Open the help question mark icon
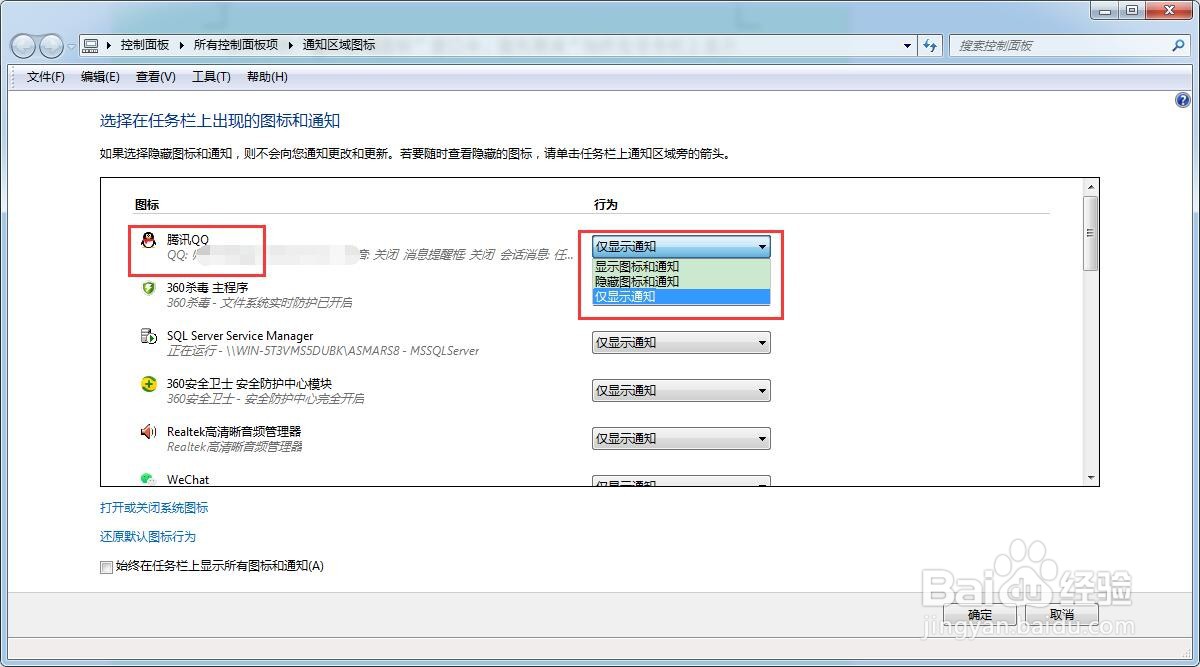This screenshot has height=667, width=1200. pyautogui.click(x=1183, y=100)
